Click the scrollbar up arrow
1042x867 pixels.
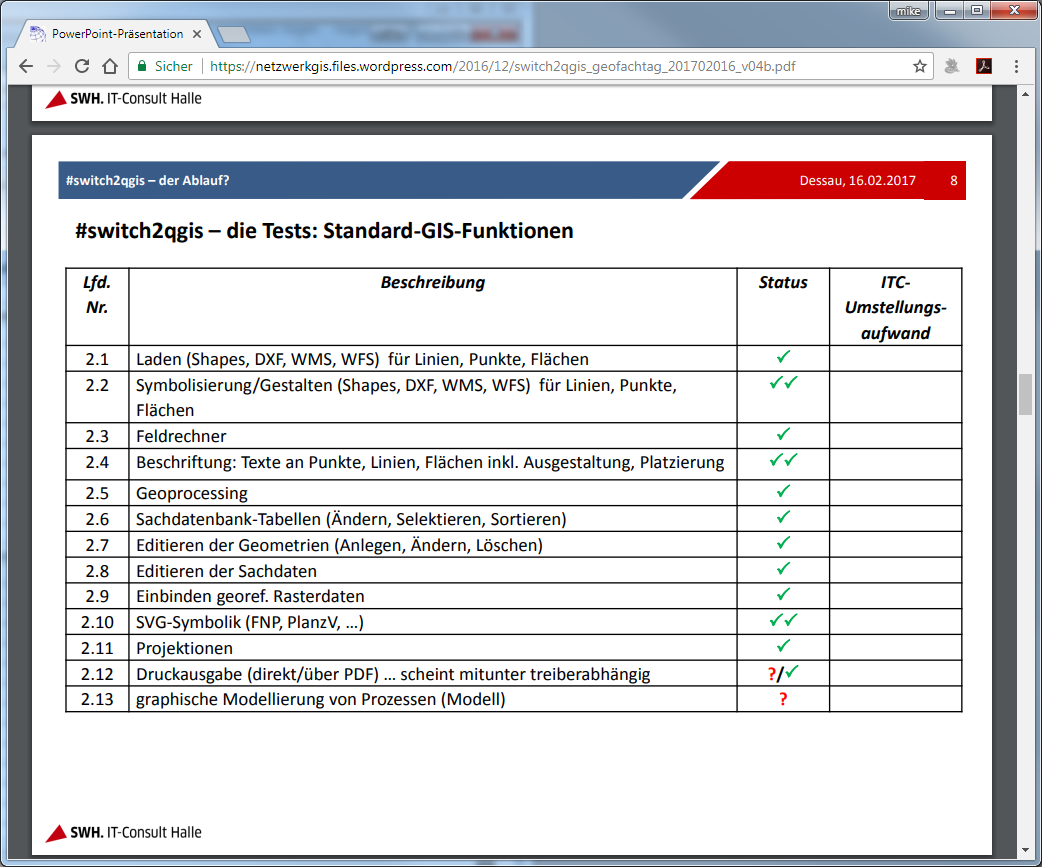[1025, 93]
